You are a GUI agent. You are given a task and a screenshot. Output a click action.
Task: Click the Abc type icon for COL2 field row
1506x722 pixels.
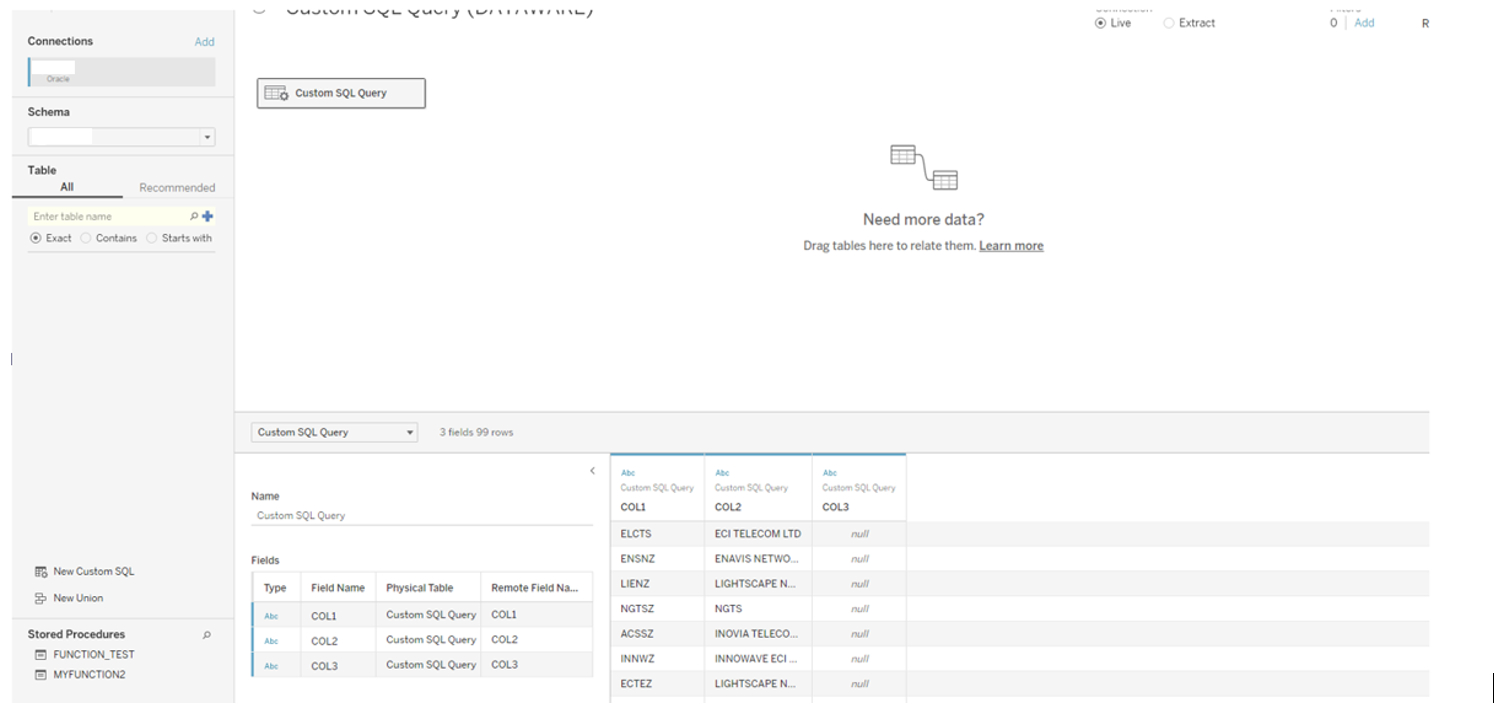point(271,641)
